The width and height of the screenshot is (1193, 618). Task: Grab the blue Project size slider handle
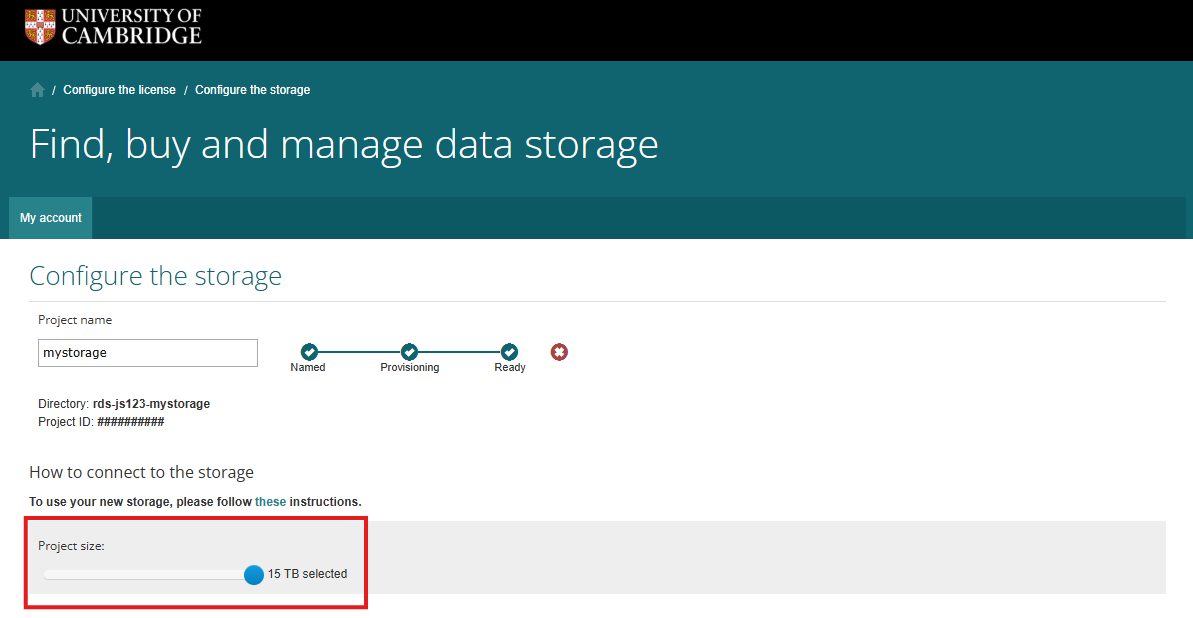(254, 575)
